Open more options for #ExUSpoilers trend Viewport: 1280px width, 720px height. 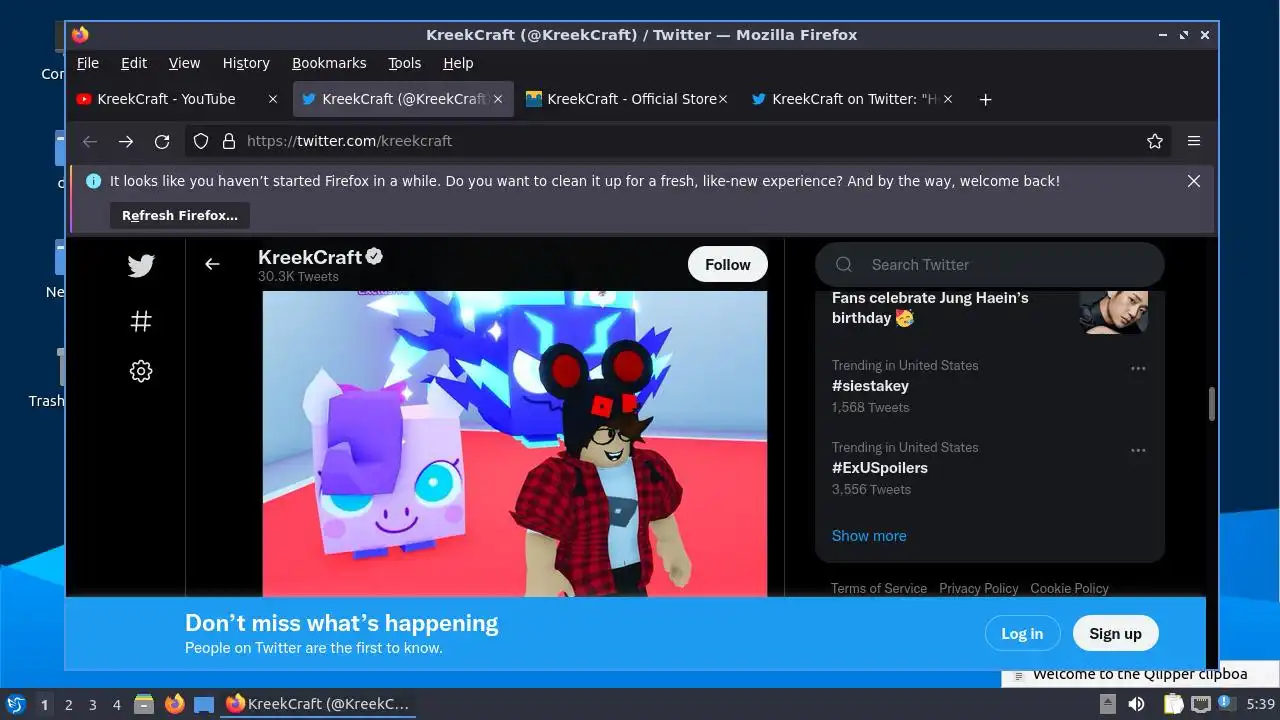(1138, 450)
